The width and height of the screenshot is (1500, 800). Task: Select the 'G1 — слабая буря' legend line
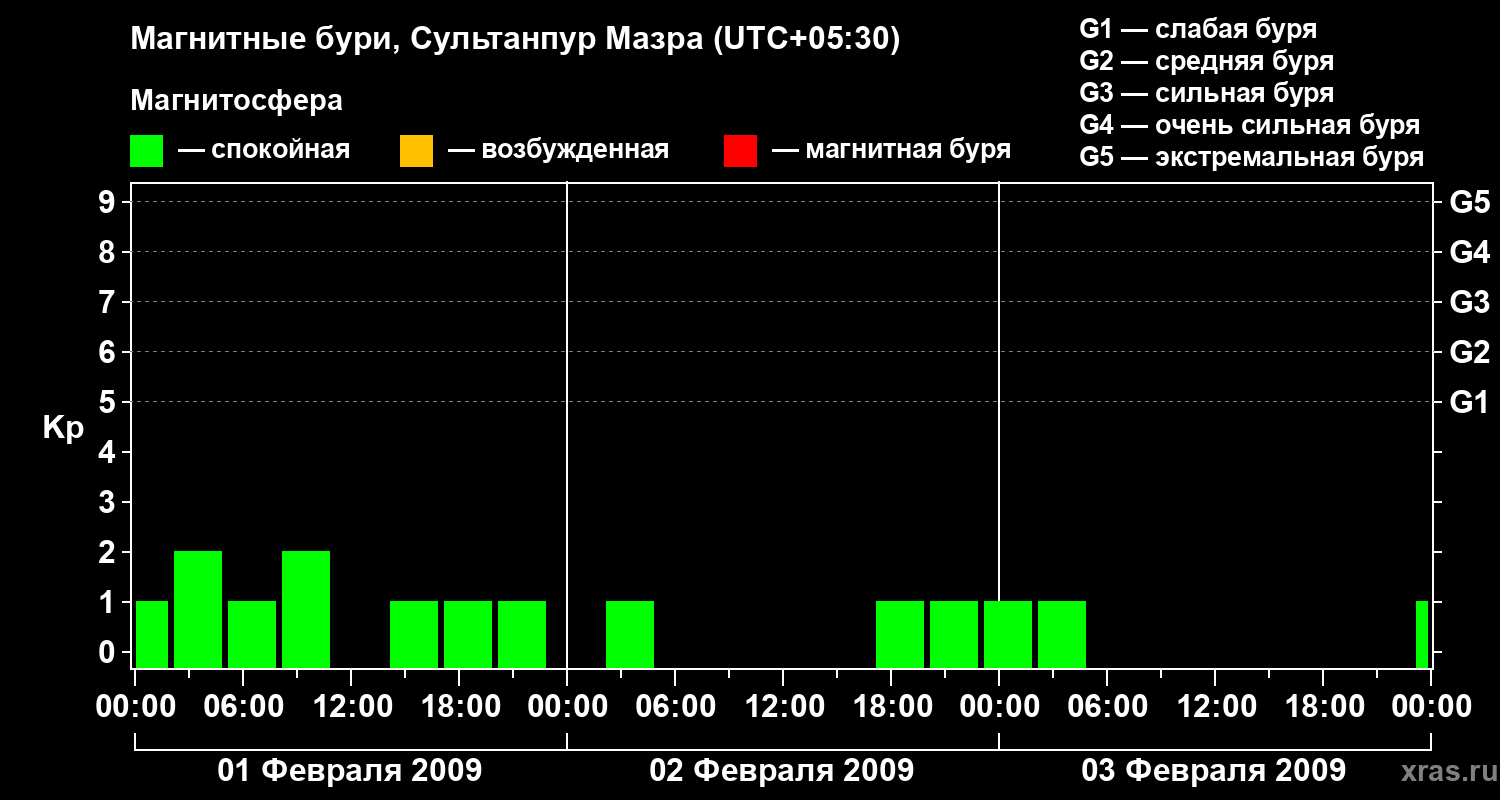coord(1198,29)
